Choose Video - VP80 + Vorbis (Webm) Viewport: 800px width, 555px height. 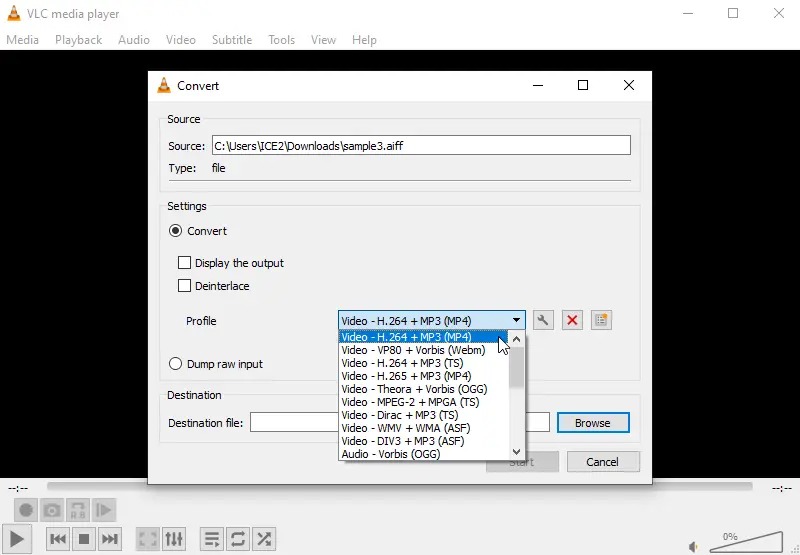(x=423, y=350)
